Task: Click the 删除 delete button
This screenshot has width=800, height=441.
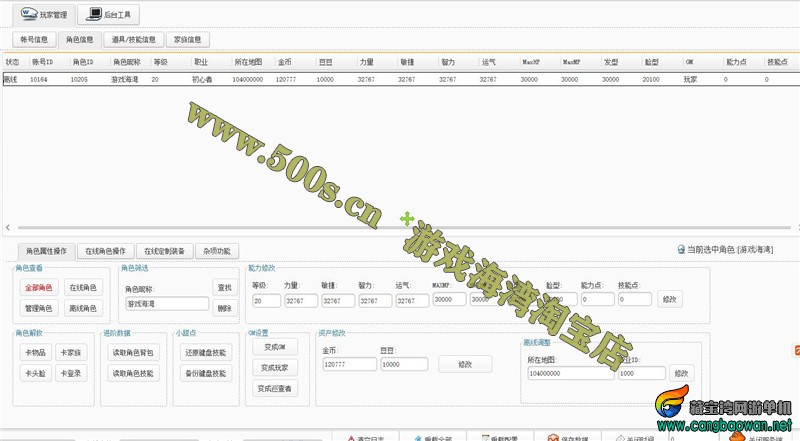Action: click(x=225, y=308)
